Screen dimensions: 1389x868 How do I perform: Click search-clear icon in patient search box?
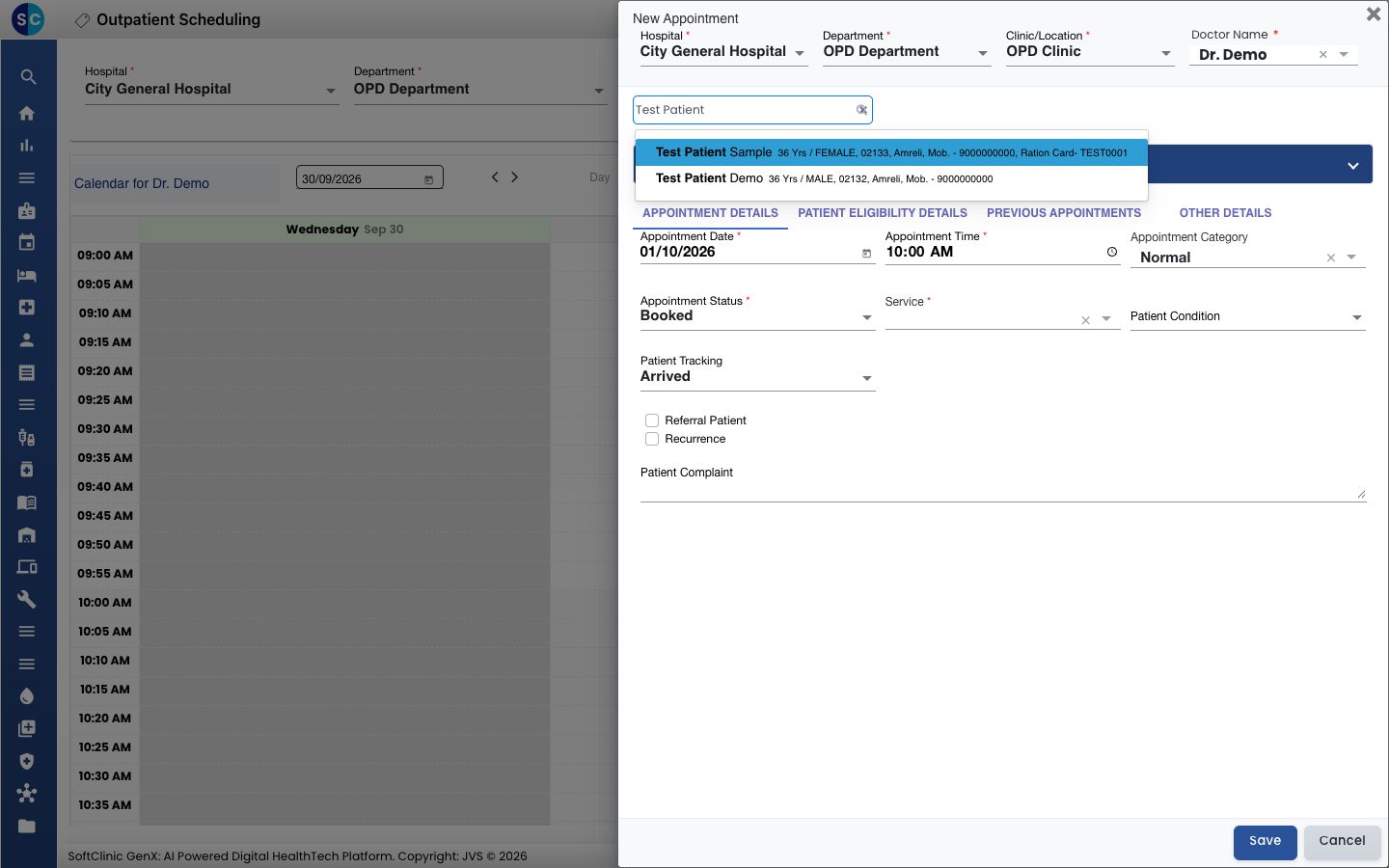pos(862,110)
